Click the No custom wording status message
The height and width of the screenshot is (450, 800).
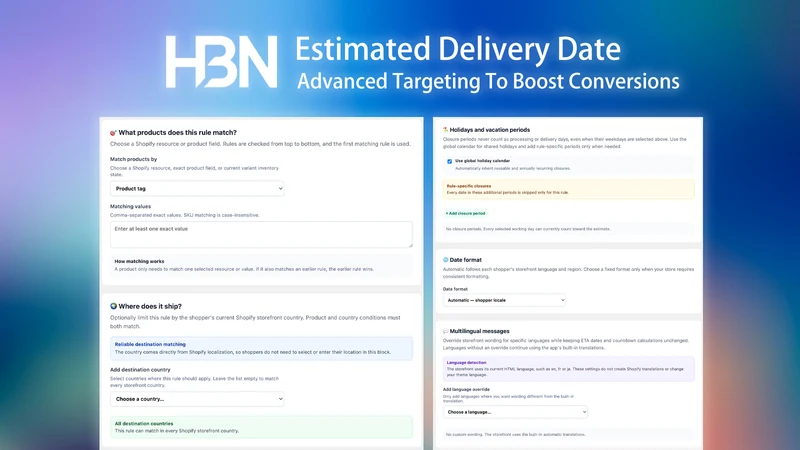pyautogui.click(x=516, y=435)
